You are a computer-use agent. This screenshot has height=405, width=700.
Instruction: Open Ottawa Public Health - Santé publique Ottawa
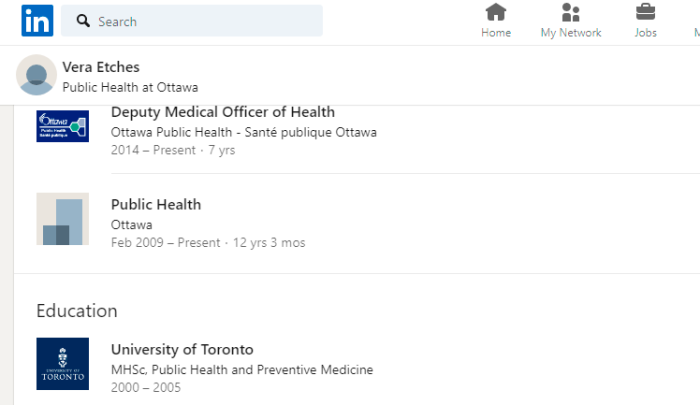(244, 132)
